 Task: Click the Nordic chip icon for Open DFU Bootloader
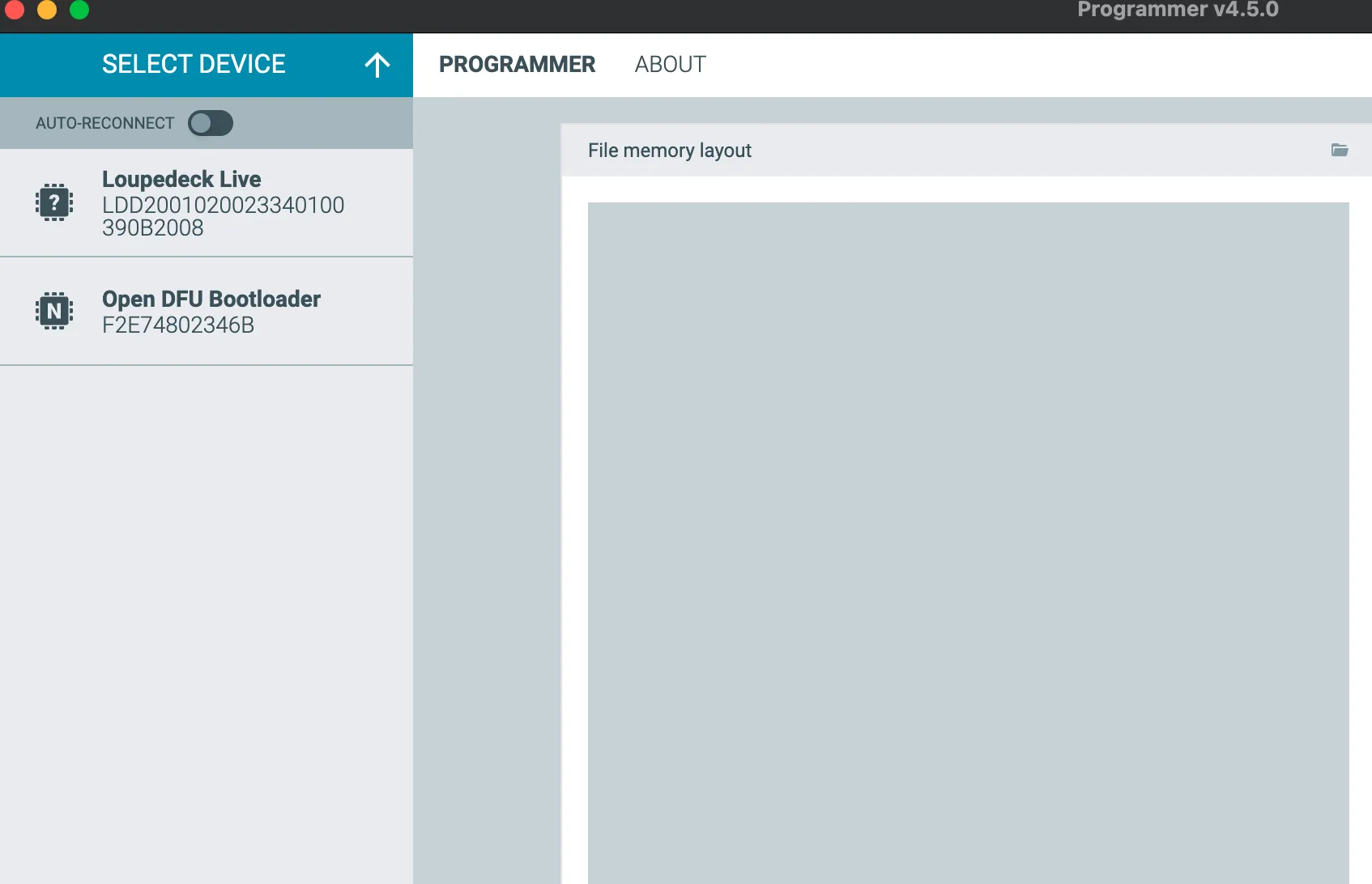pos(53,310)
